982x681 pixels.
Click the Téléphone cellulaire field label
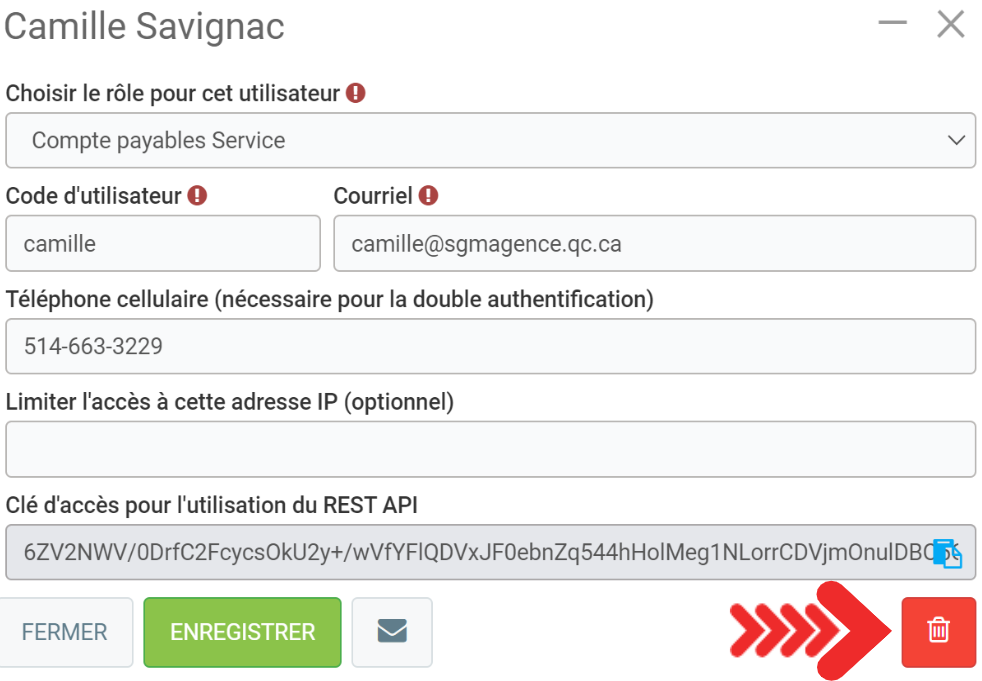[330, 299]
